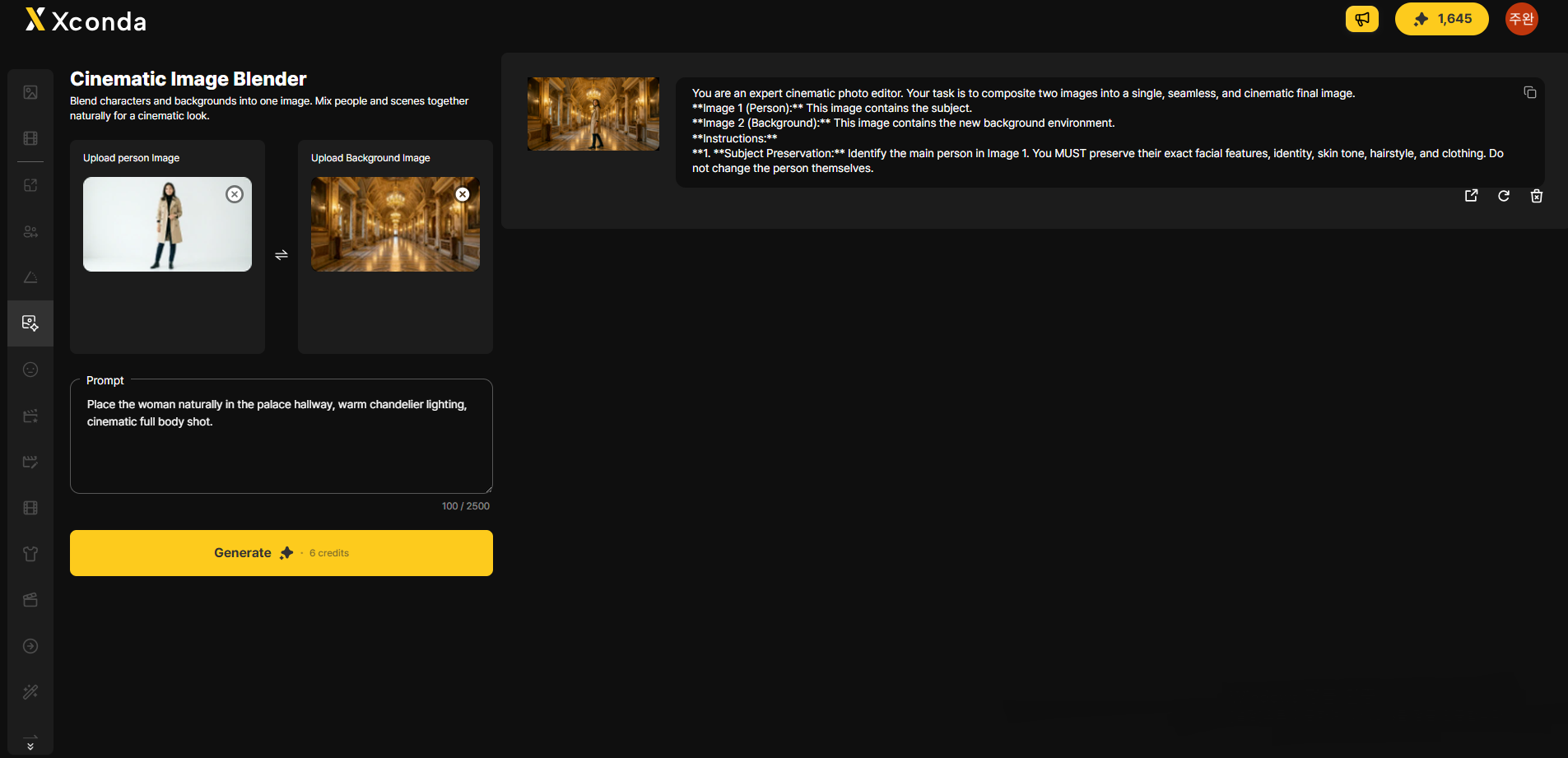Open the t-shirt clothing tool

coord(30,554)
